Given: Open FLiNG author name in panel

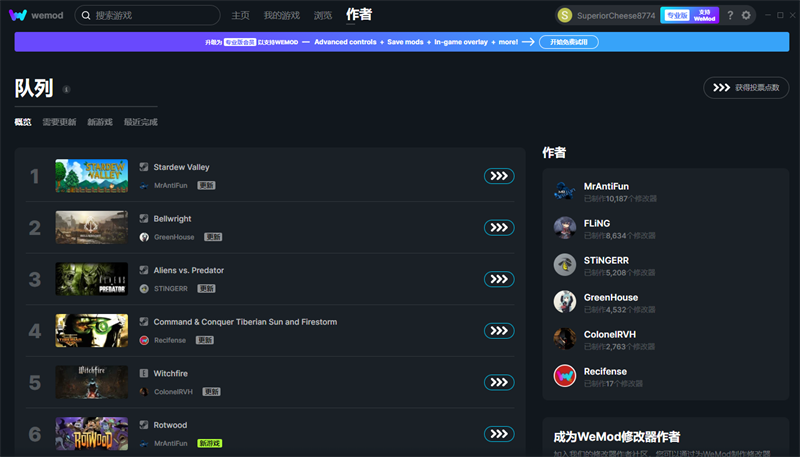Looking at the screenshot, I should tap(597, 223).
